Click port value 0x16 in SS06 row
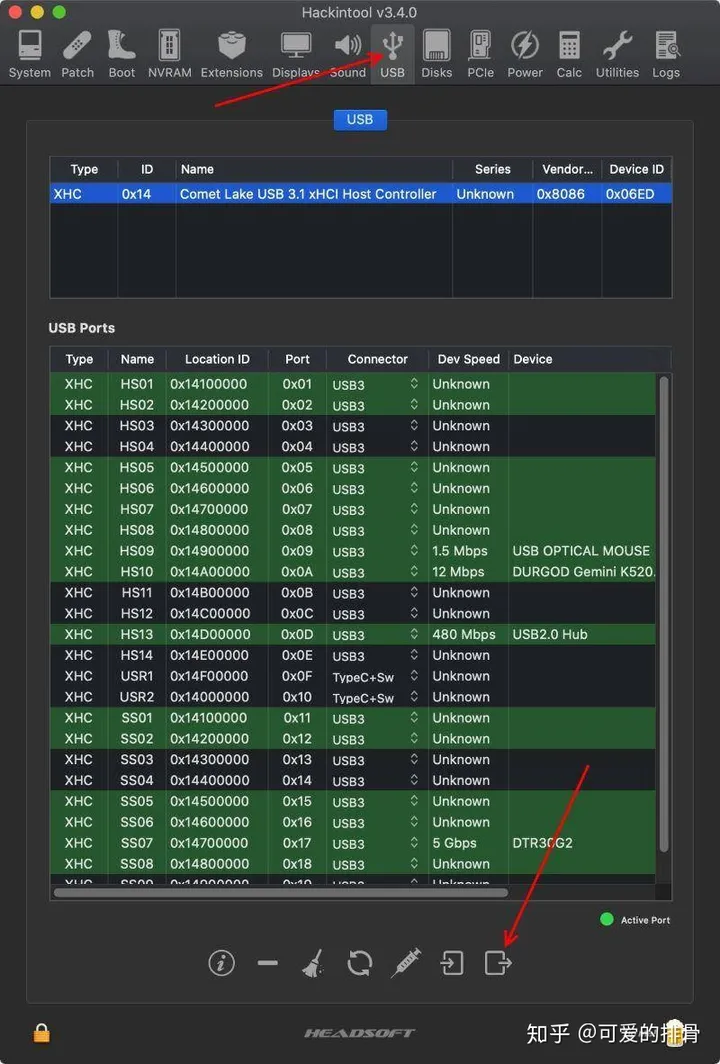 click(297, 822)
